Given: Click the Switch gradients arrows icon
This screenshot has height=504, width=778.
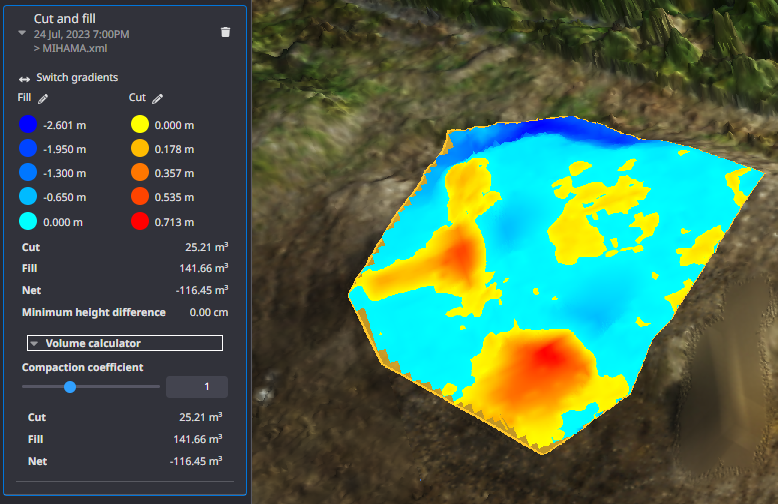Looking at the screenshot, I should [24, 79].
